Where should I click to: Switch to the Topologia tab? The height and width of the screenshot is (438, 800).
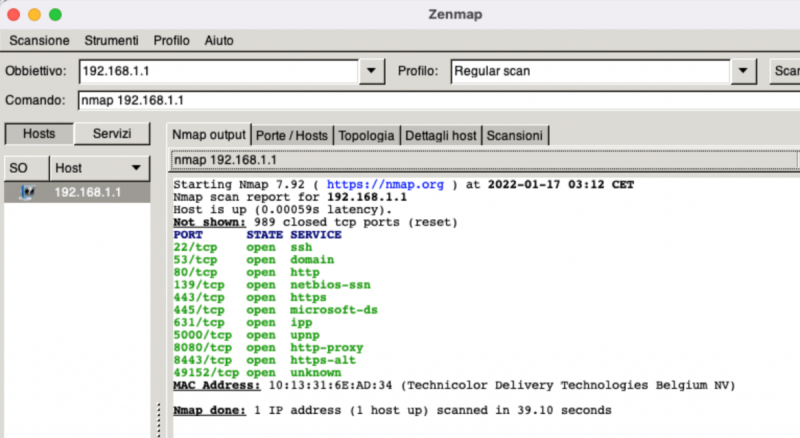[x=366, y=136]
